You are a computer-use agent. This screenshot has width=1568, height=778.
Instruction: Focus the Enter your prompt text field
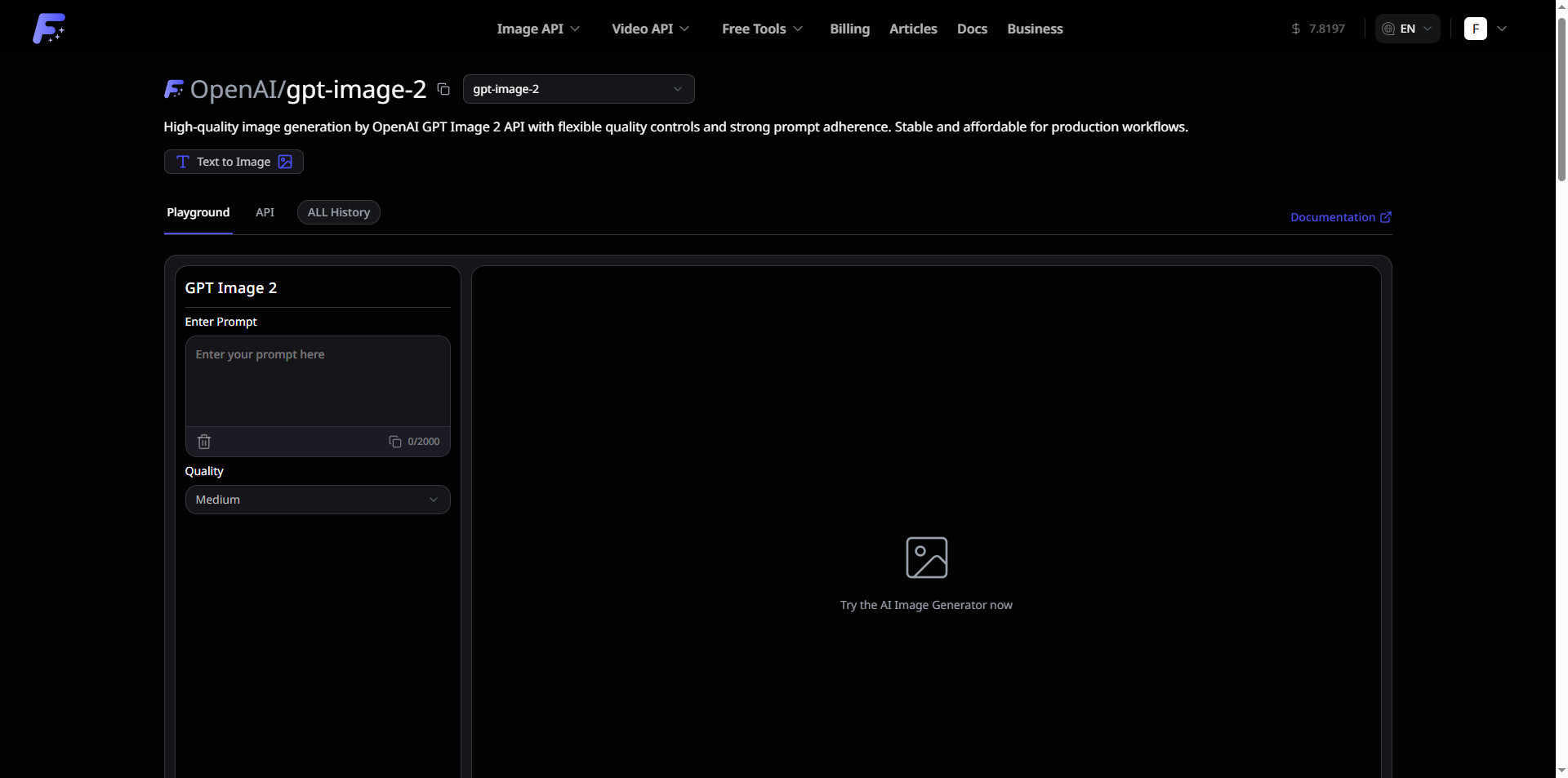click(x=318, y=381)
